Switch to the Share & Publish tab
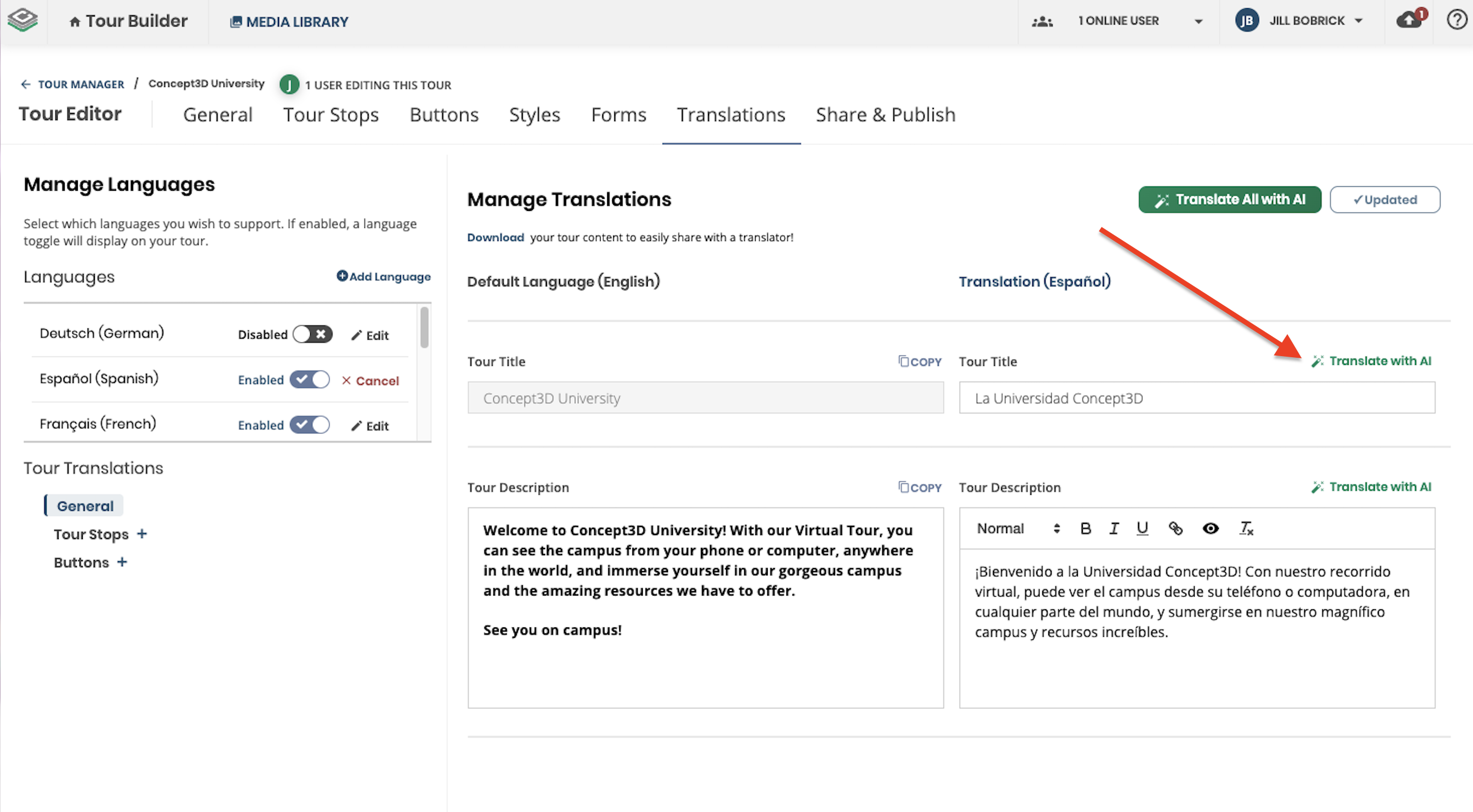Viewport: 1473px width, 812px height. pyautogui.click(x=885, y=115)
